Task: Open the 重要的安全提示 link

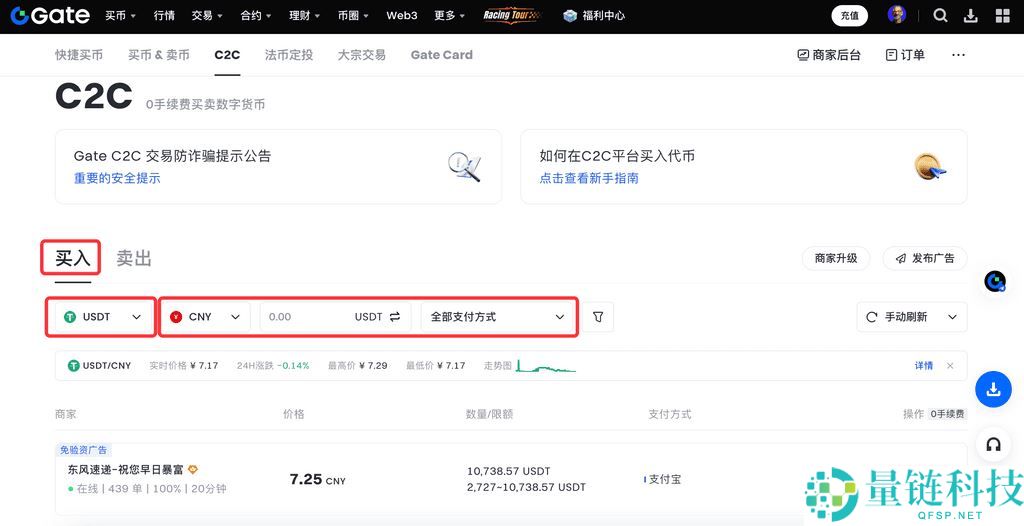Action: tap(117, 178)
